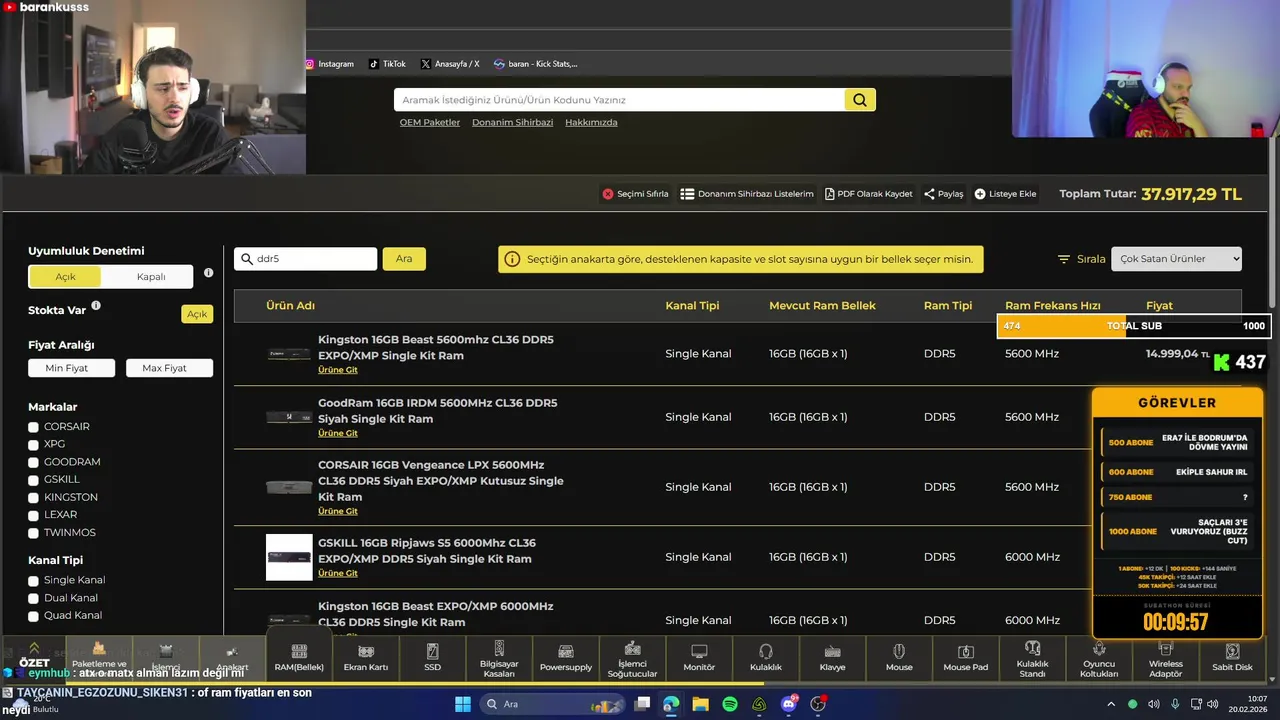The width and height of the screenshot is (1280, 720).
Task: Save as PDF with PDF Olarak Kaydet
Action: tap(868, 194)
